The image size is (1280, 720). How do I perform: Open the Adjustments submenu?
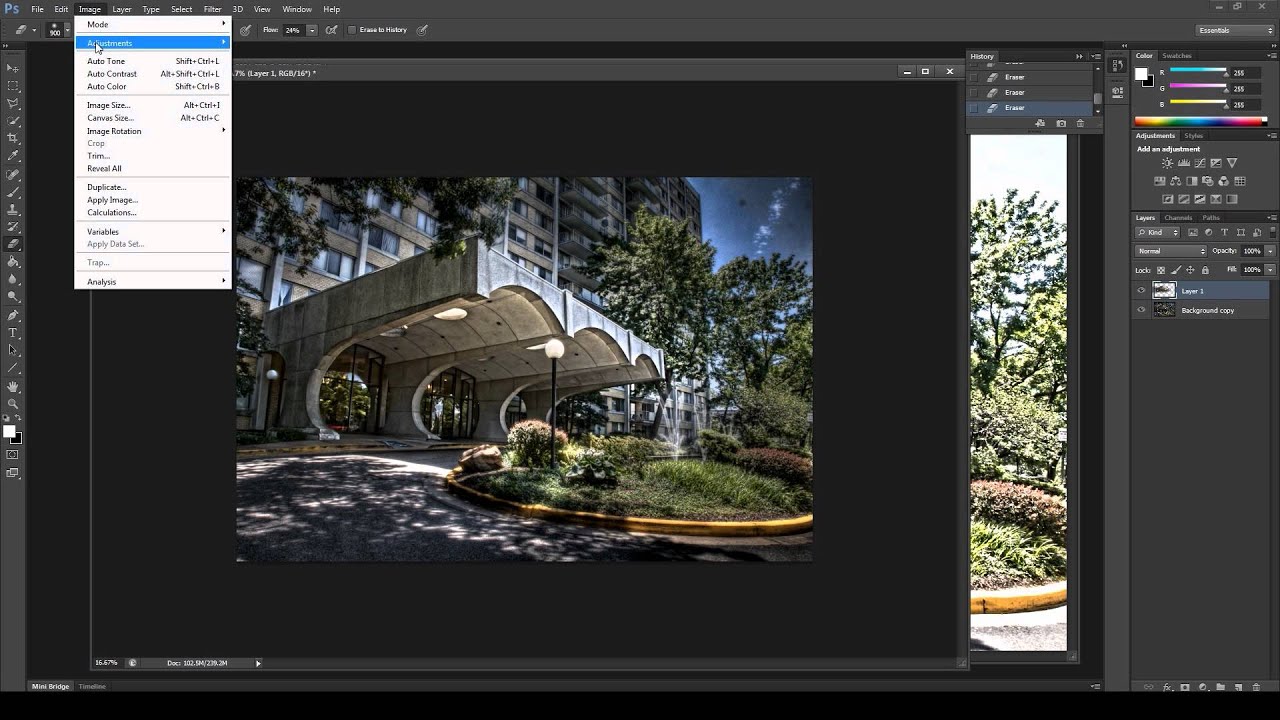point(153,43)
